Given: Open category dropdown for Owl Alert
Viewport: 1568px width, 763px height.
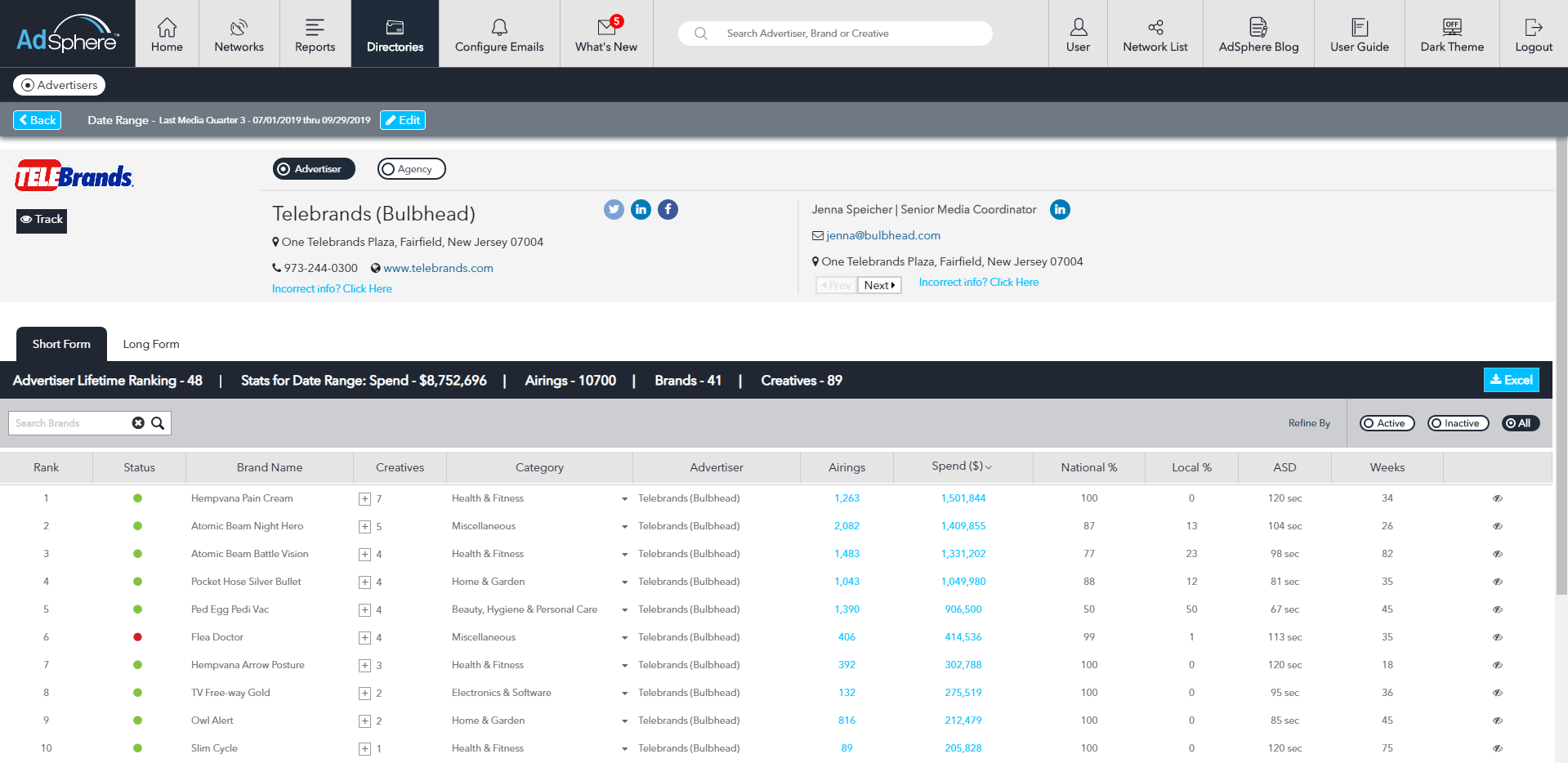Looking at the screenshot, I should point(624,721).
